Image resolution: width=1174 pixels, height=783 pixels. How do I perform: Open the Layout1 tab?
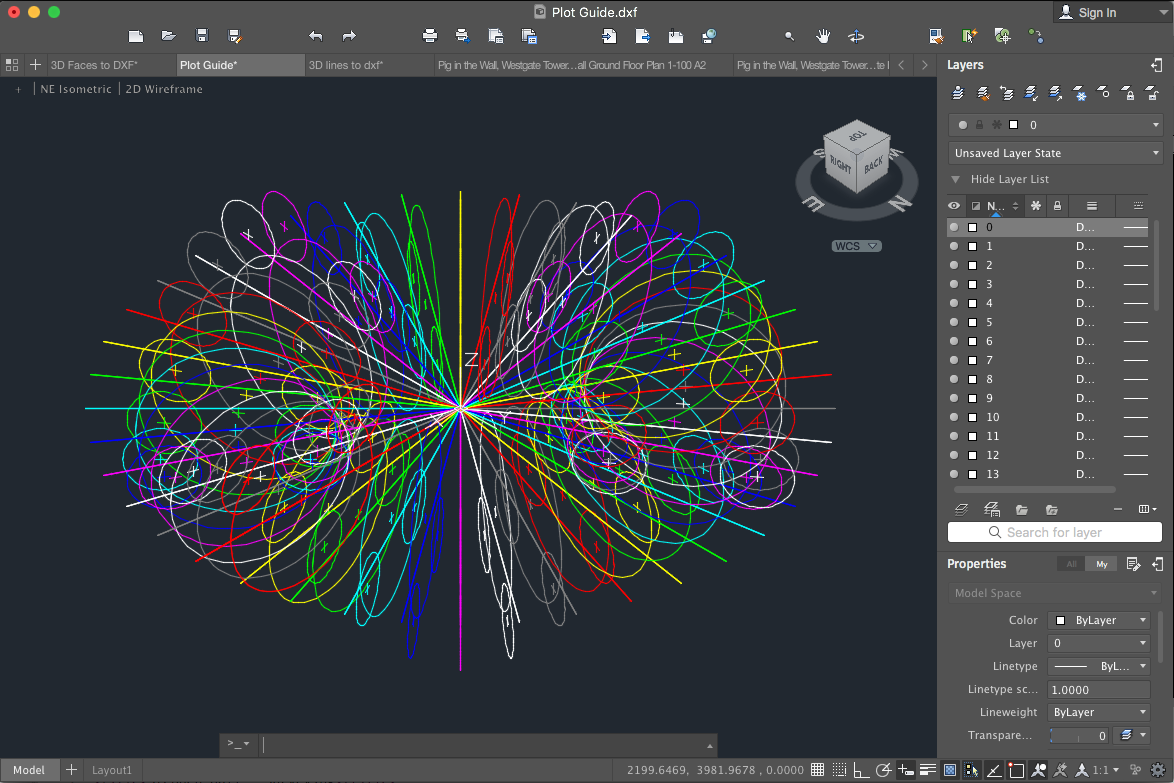[x=112, y=770]
